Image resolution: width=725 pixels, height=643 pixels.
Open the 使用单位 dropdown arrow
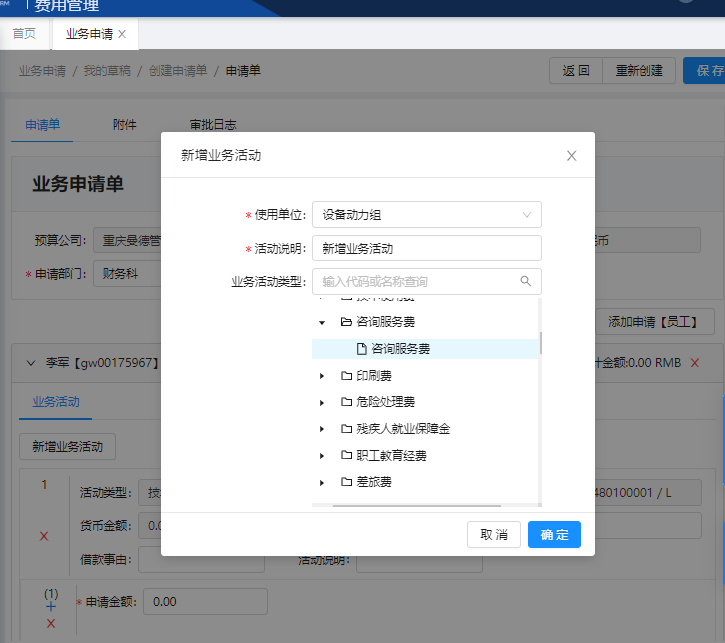[527, 215]
